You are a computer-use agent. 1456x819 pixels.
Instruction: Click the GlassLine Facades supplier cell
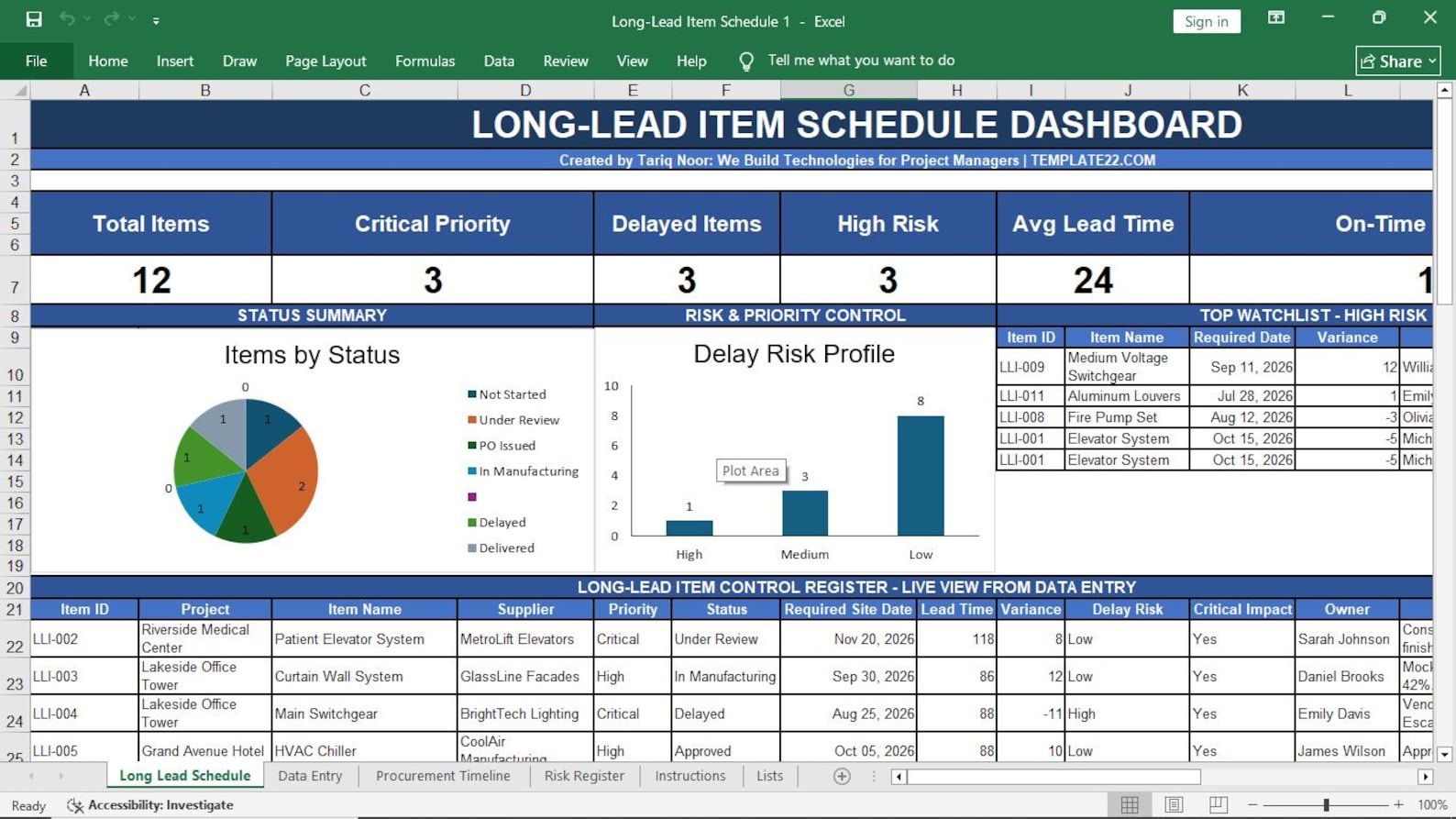(x=525, y=677)
